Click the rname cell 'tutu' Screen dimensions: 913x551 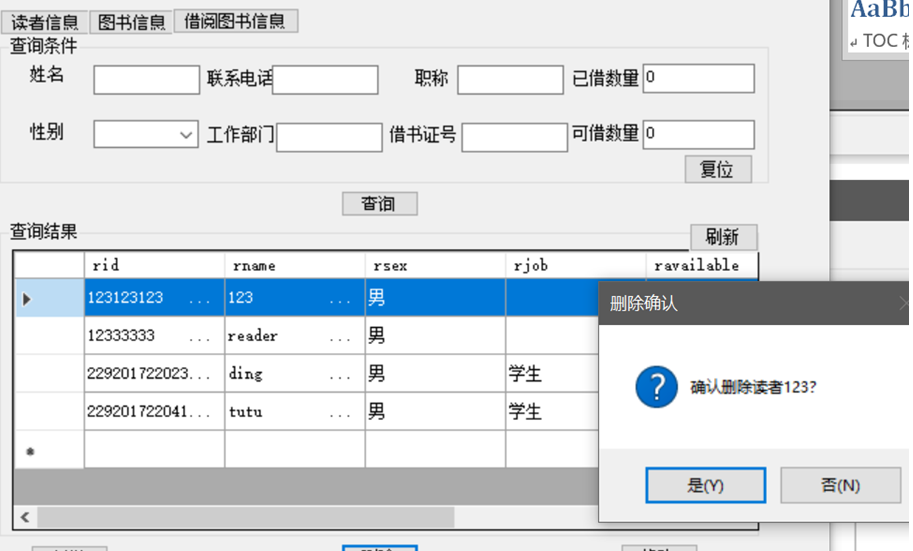click(295, 412)
